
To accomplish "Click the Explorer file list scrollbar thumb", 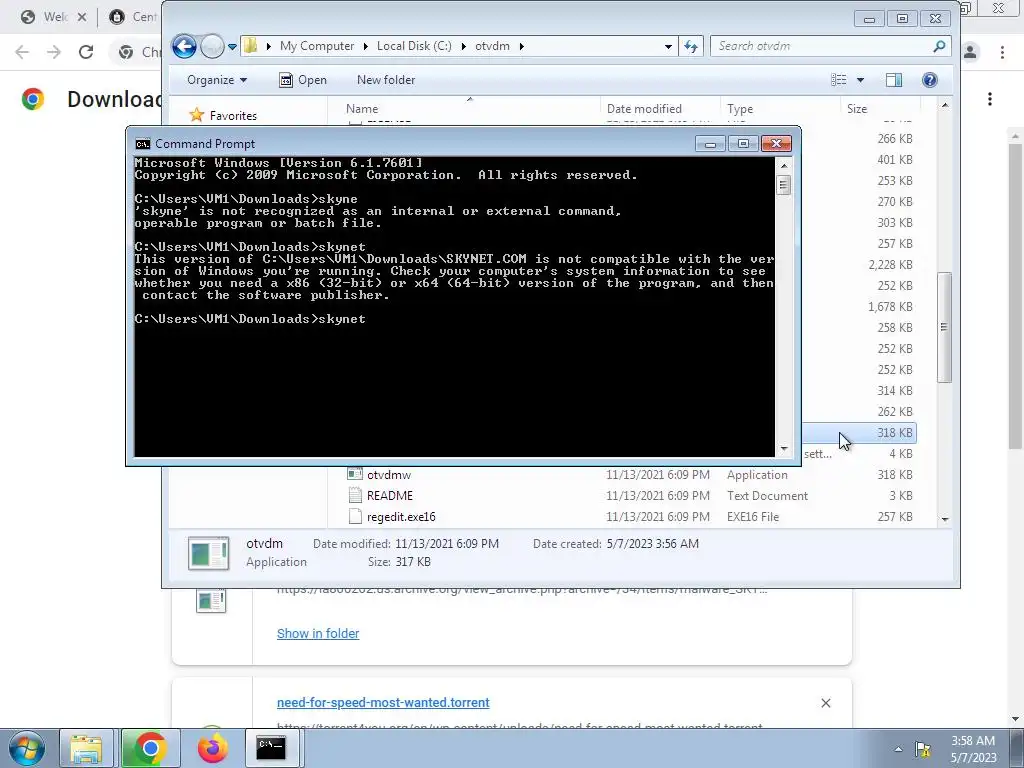I will (x=944, y=327).
